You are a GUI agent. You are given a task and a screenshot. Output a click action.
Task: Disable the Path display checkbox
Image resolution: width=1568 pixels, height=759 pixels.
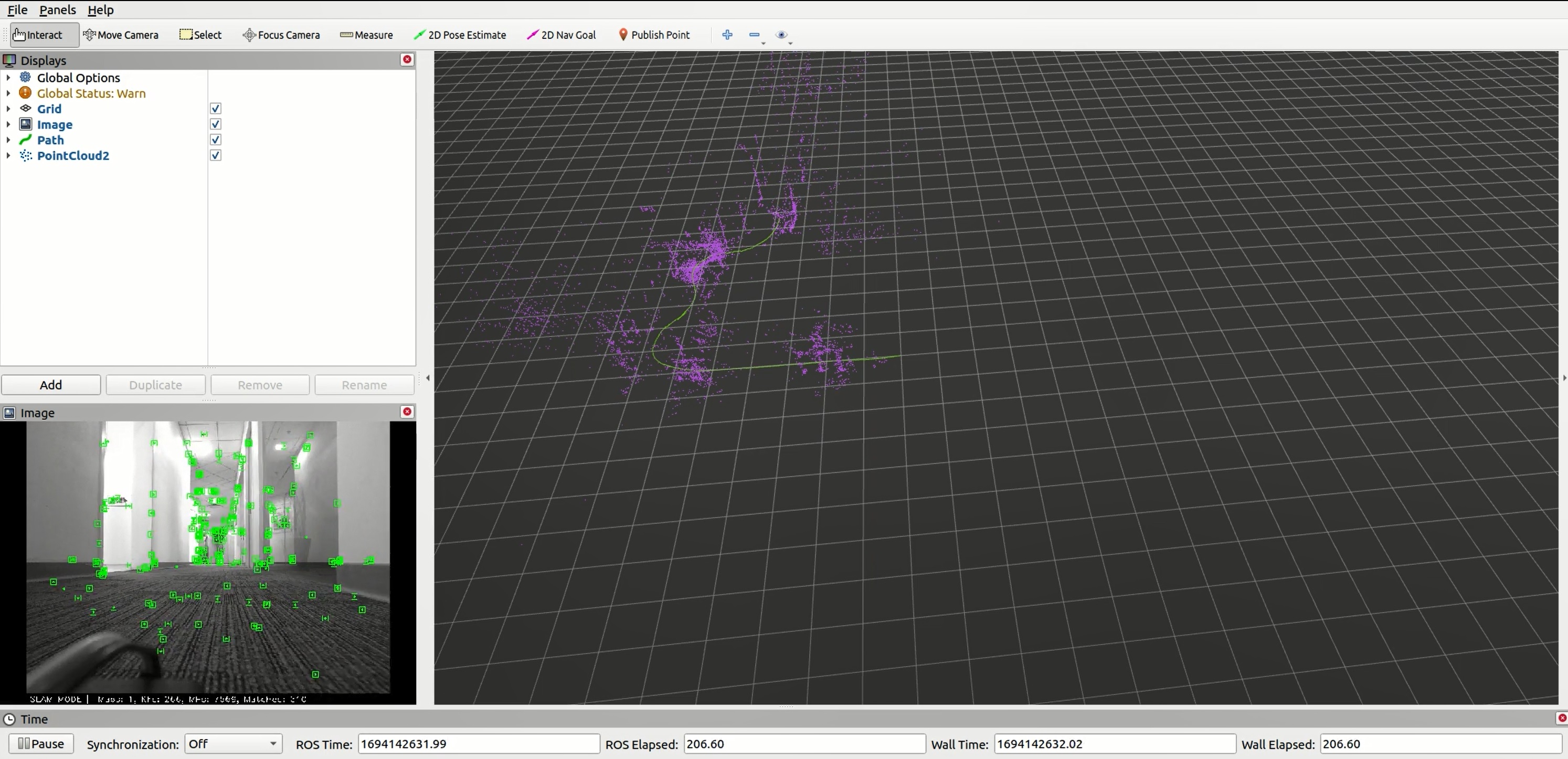[x=216, y=140]
